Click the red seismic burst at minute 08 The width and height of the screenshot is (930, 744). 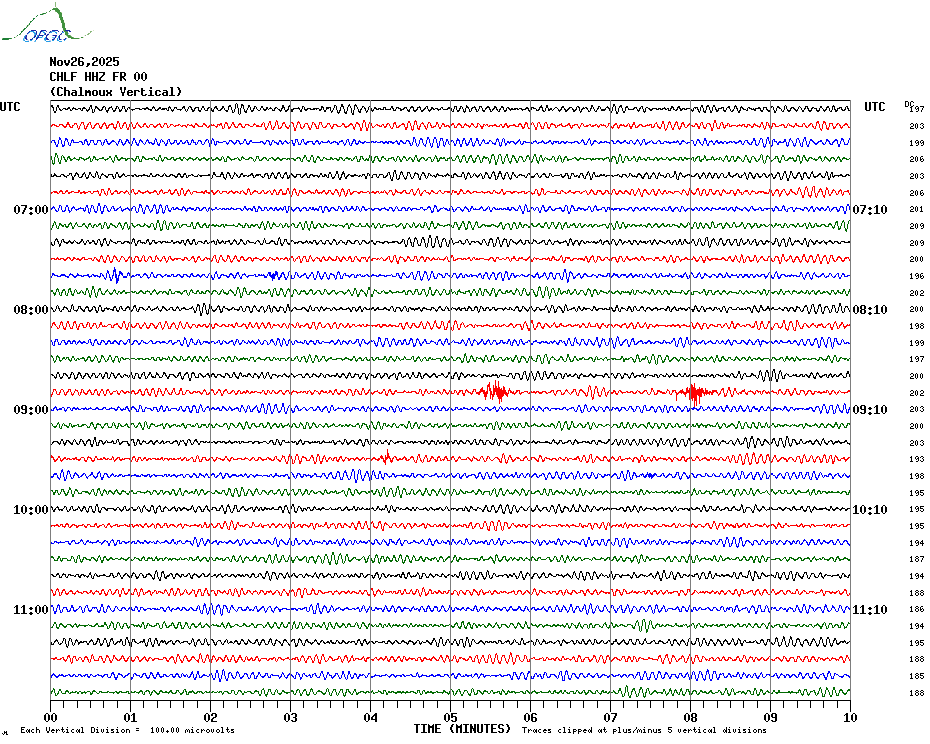tap(694, 393)
